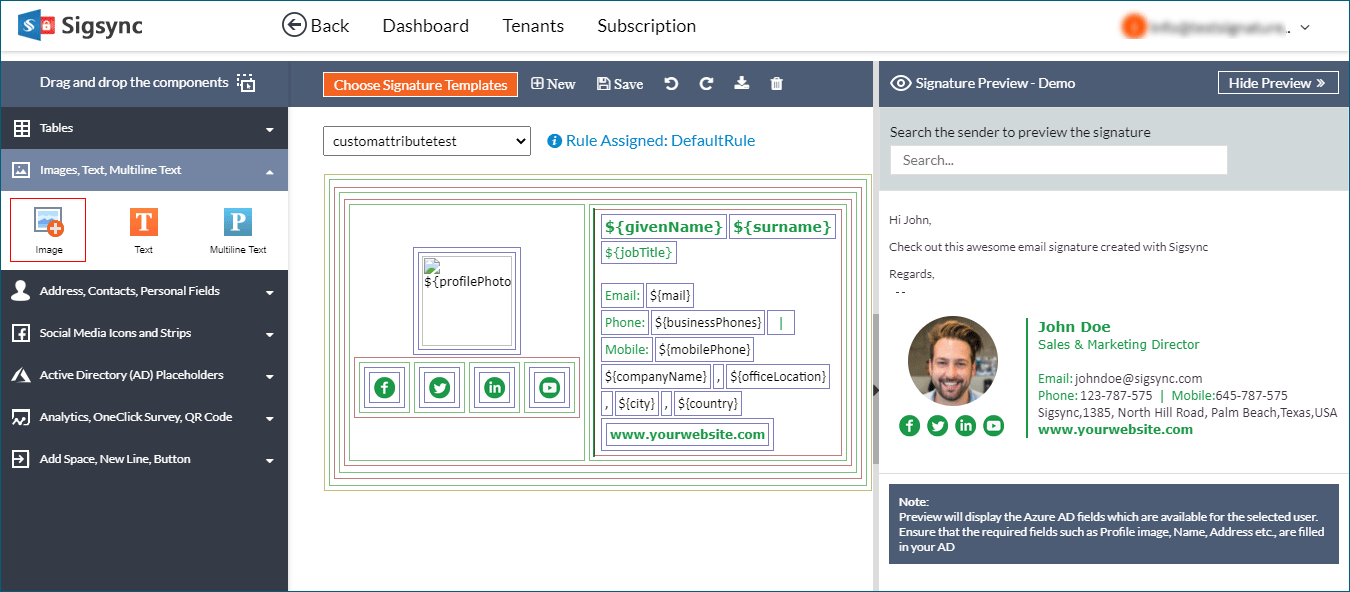Expand Analytics, OneClick Survey, QR Code section
1350x592 pixels.
(144, 417)
